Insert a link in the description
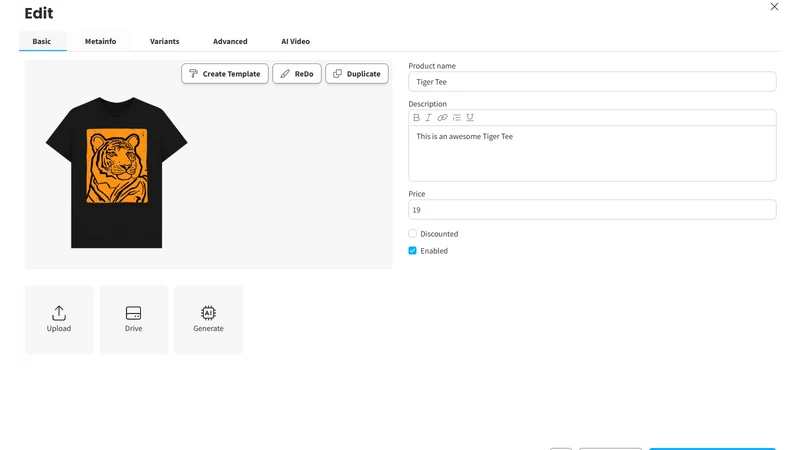 (x=442, y=117)
